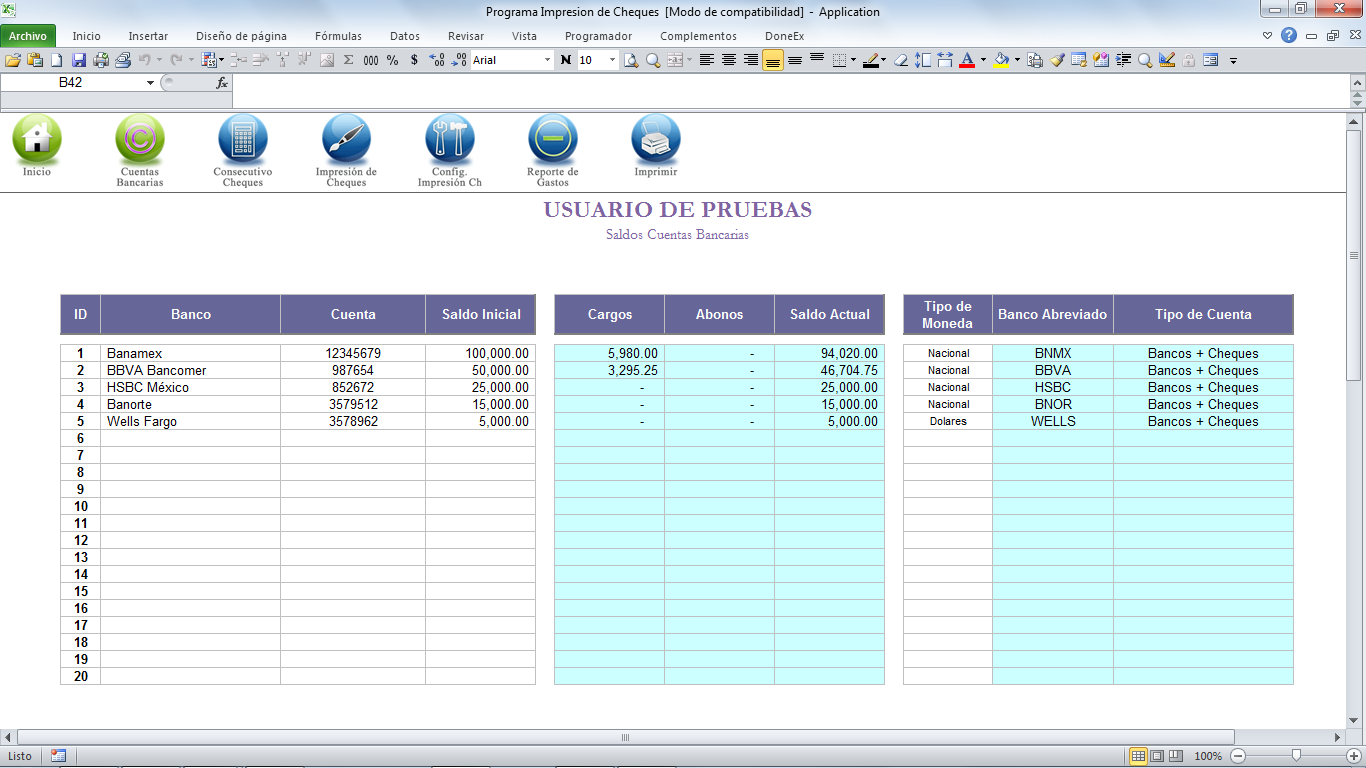The width and height of the screenshot is (1366, 768).
Task: Toggle bottom align button in toolbar
Action: click(x=772, y=60)
